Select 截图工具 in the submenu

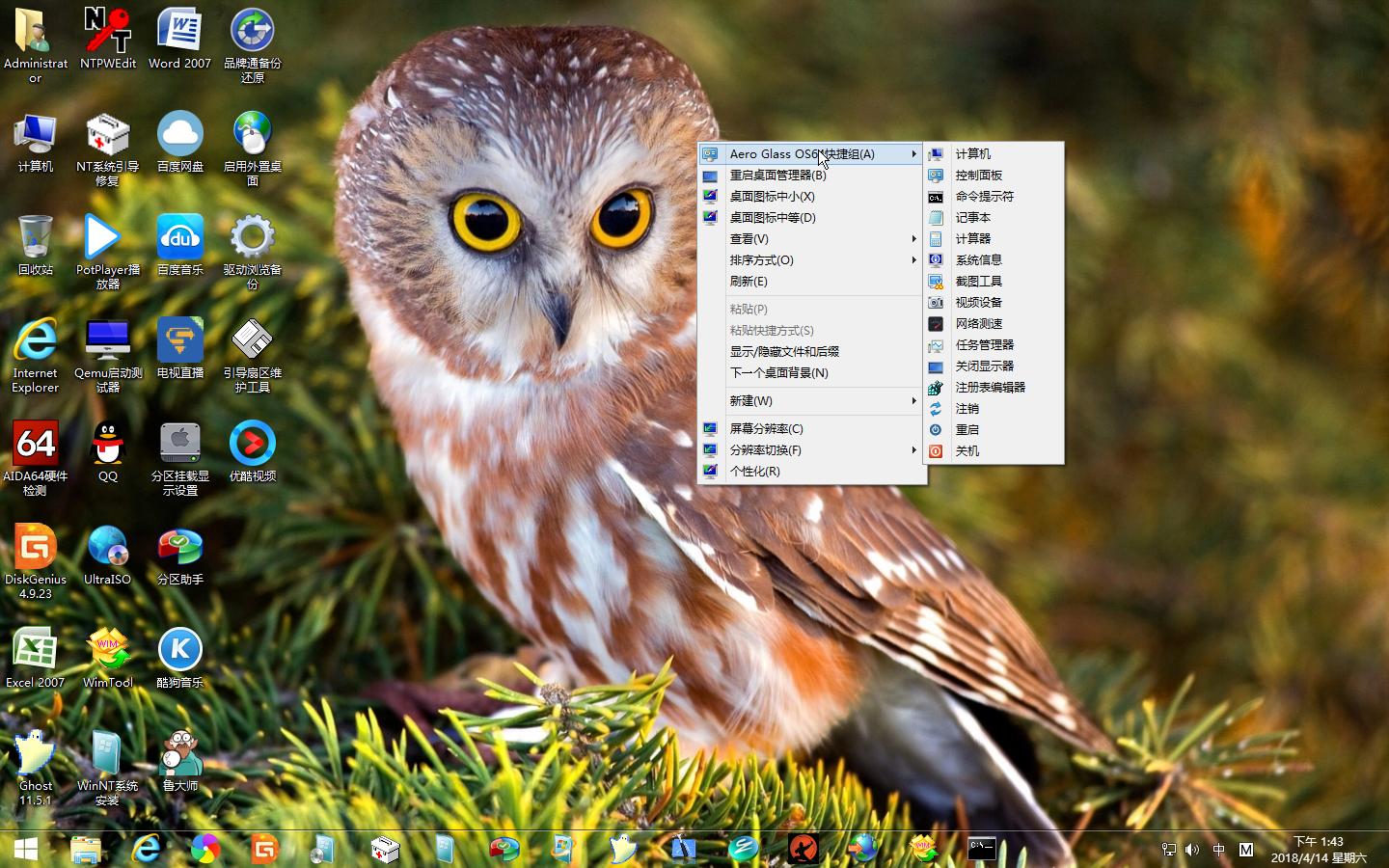pyautogui.click(x=994, y=281)
